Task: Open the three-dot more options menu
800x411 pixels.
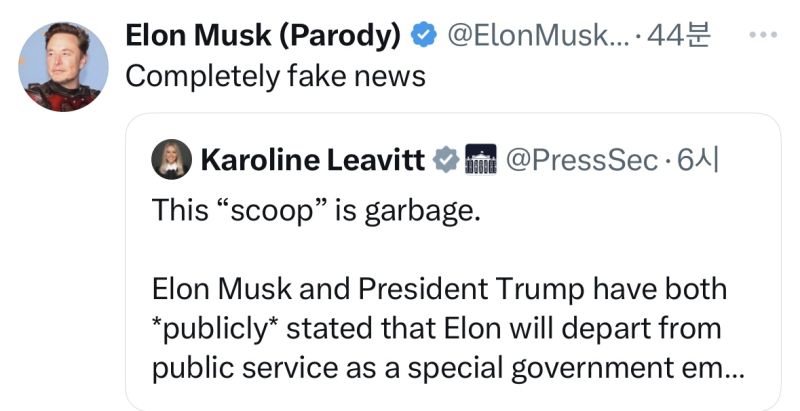Action: 763,35
